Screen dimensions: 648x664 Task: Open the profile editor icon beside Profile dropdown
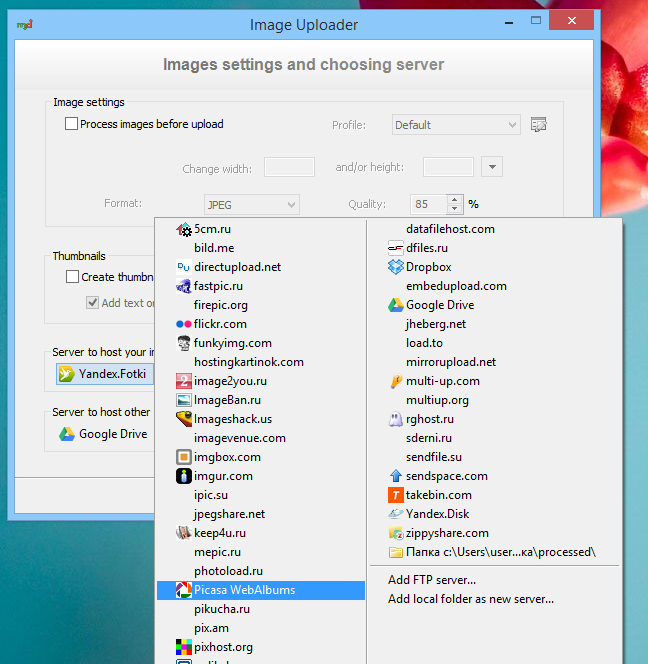[539, 124]
